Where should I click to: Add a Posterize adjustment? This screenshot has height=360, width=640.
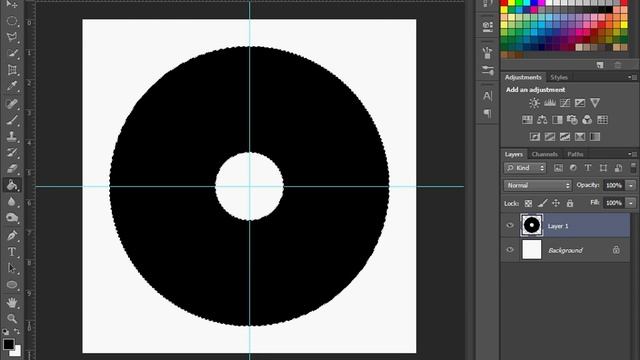[550, 137]
